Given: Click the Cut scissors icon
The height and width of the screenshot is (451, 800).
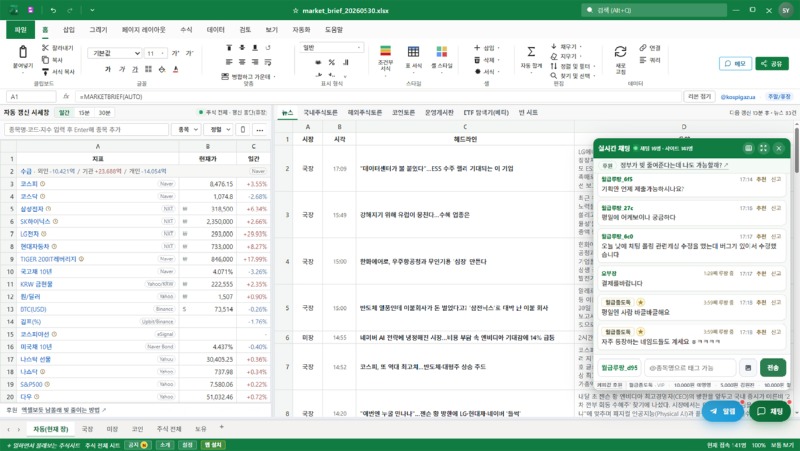Looking at the screenshot, I should pyautogui.click(x=45, y=47).
